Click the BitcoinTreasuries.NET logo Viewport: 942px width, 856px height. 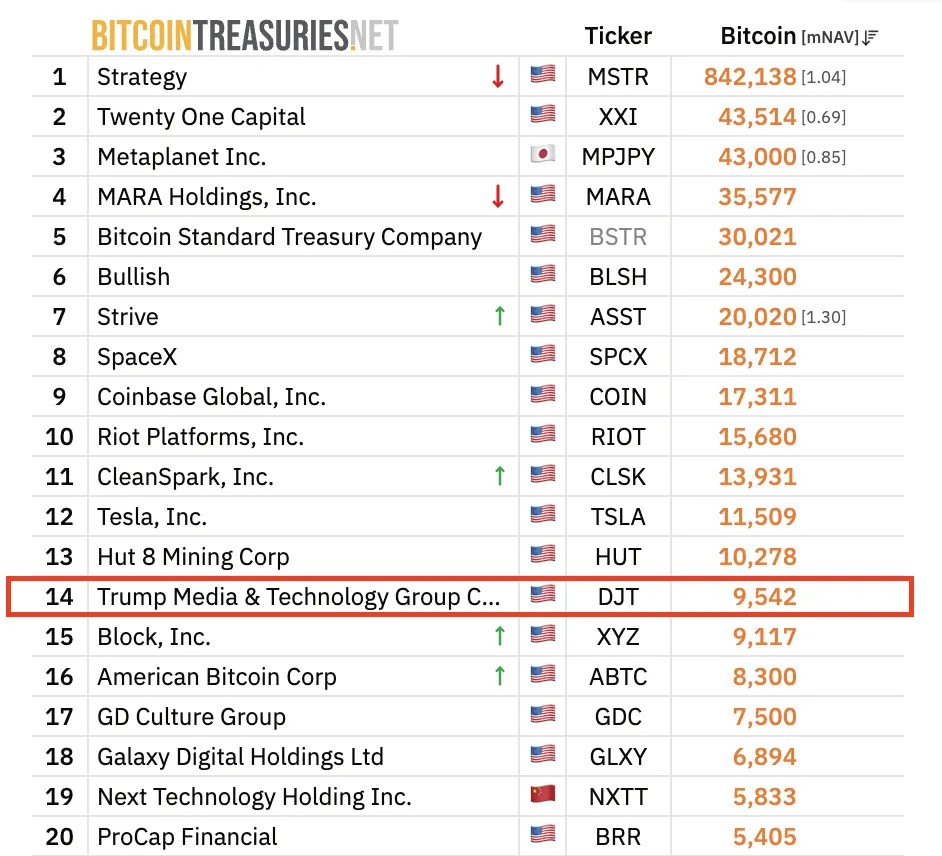click(245, 35)
